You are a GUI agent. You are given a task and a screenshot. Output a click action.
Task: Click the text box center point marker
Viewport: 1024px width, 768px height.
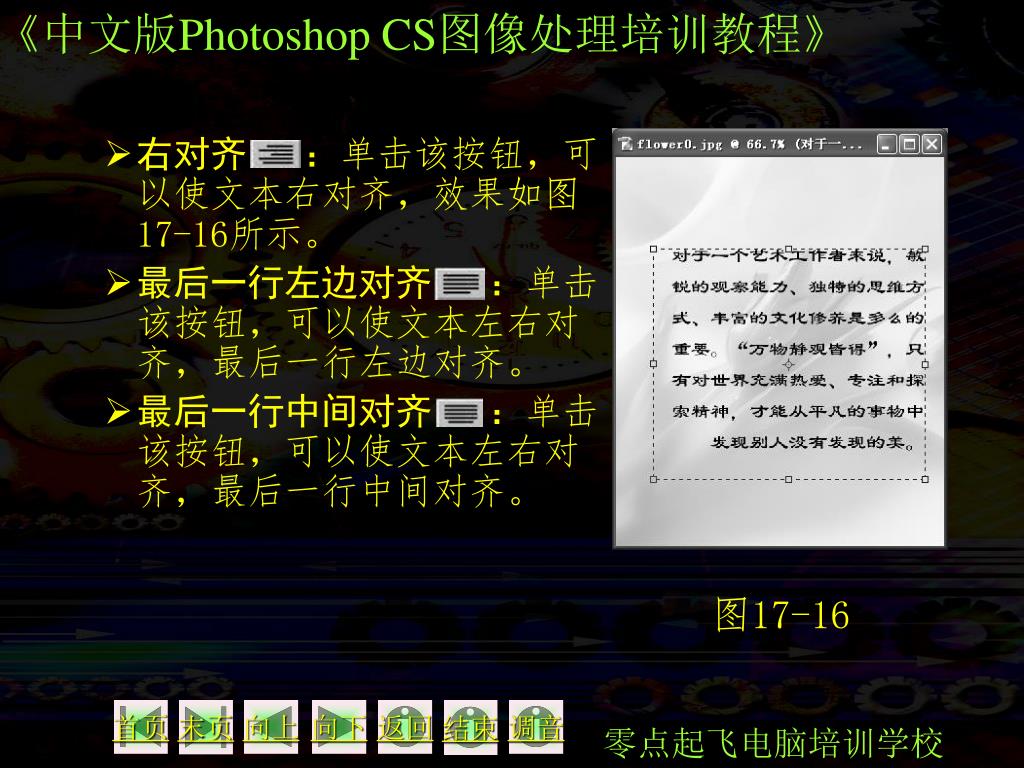click(789, 364)
